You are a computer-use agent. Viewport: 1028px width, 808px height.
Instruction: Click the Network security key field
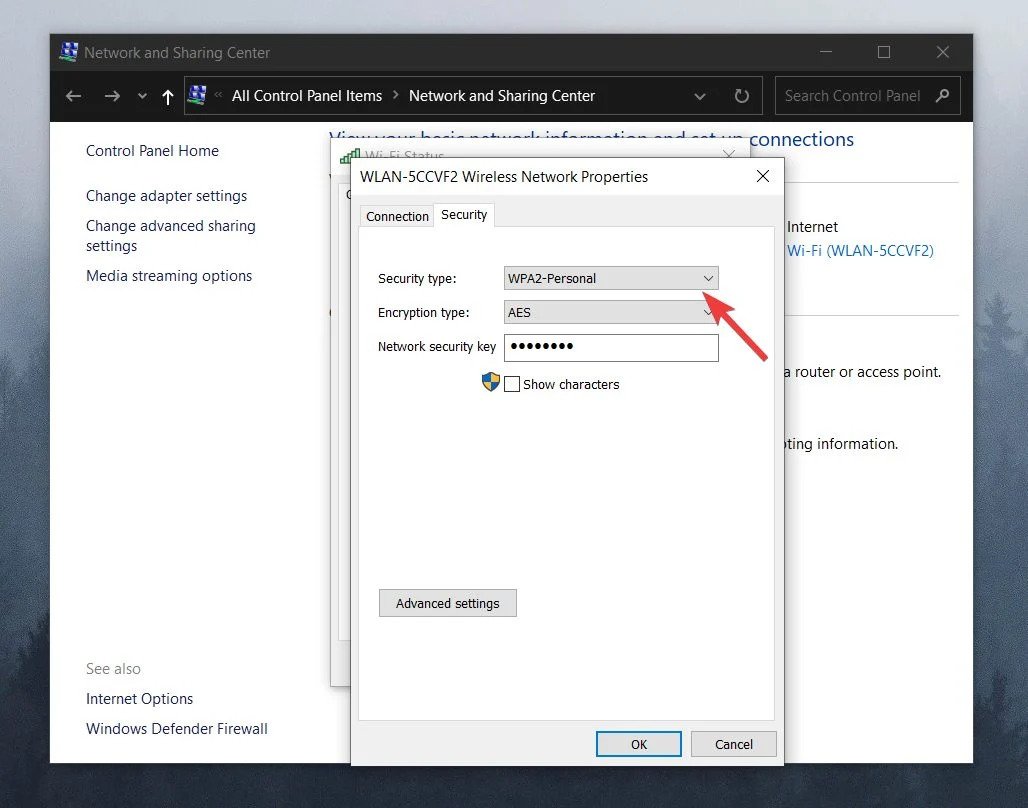click(611, 348)
